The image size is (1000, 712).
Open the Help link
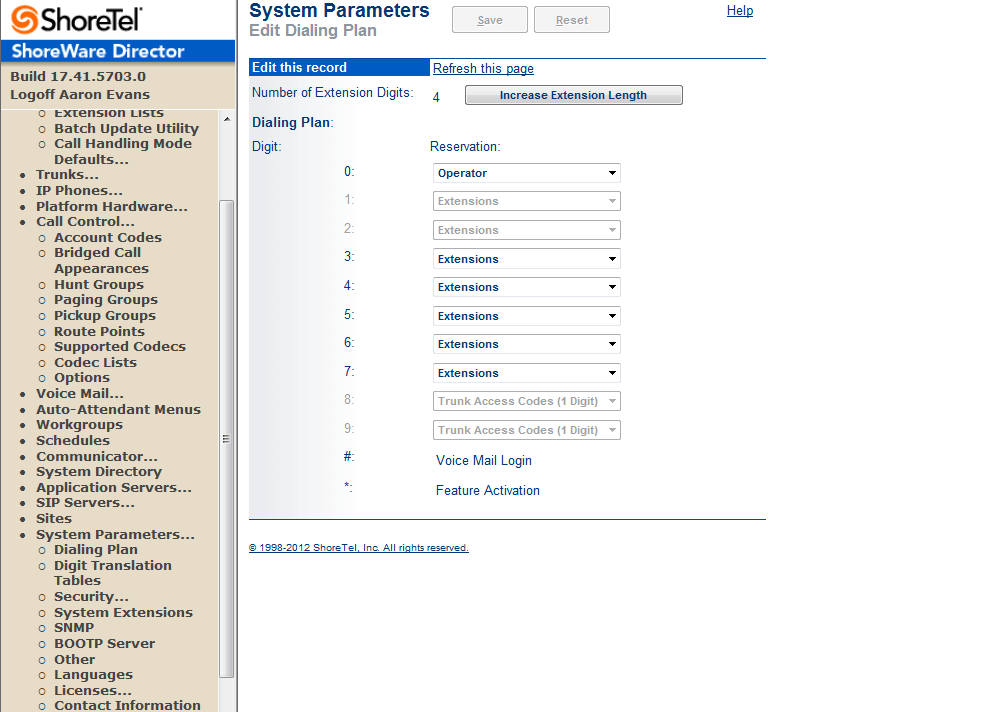740,11
